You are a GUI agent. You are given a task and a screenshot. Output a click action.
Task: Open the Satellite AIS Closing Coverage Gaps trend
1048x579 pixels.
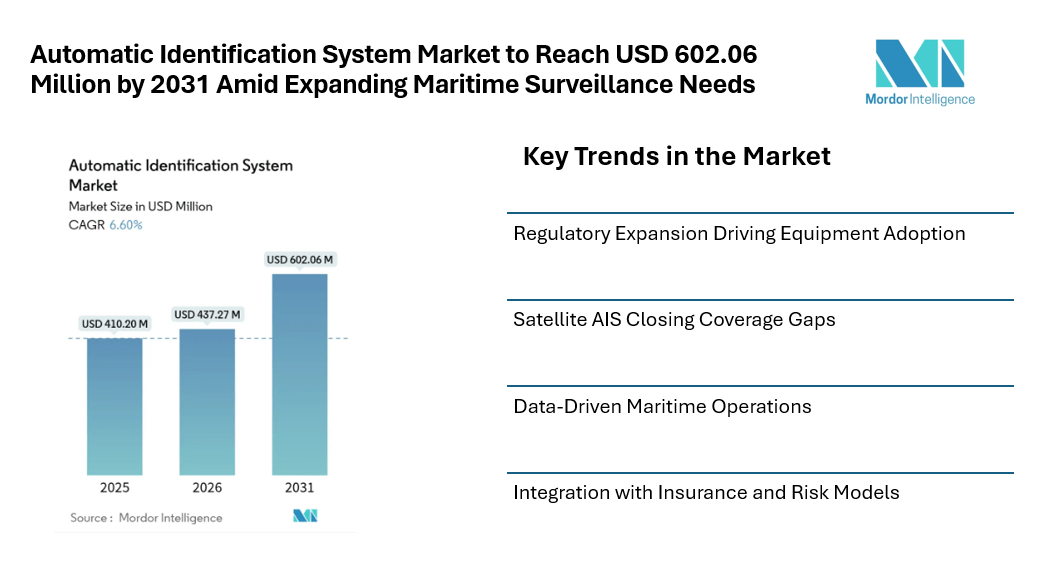674,320
